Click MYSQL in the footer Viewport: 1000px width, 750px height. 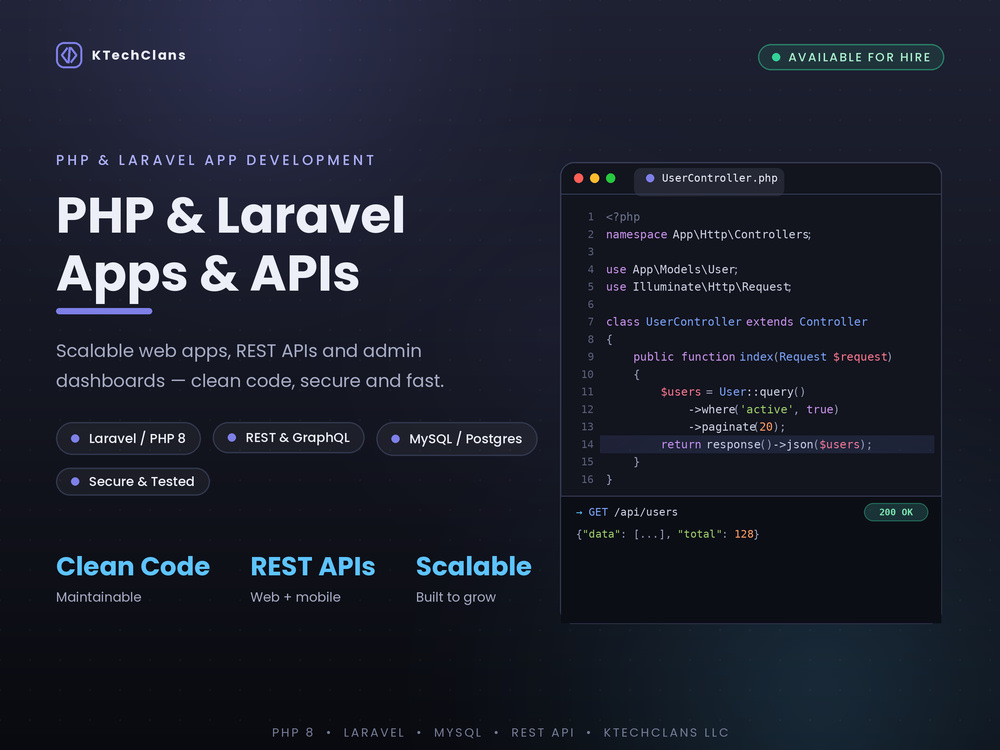pyautogui.click(x=458, y=733)
